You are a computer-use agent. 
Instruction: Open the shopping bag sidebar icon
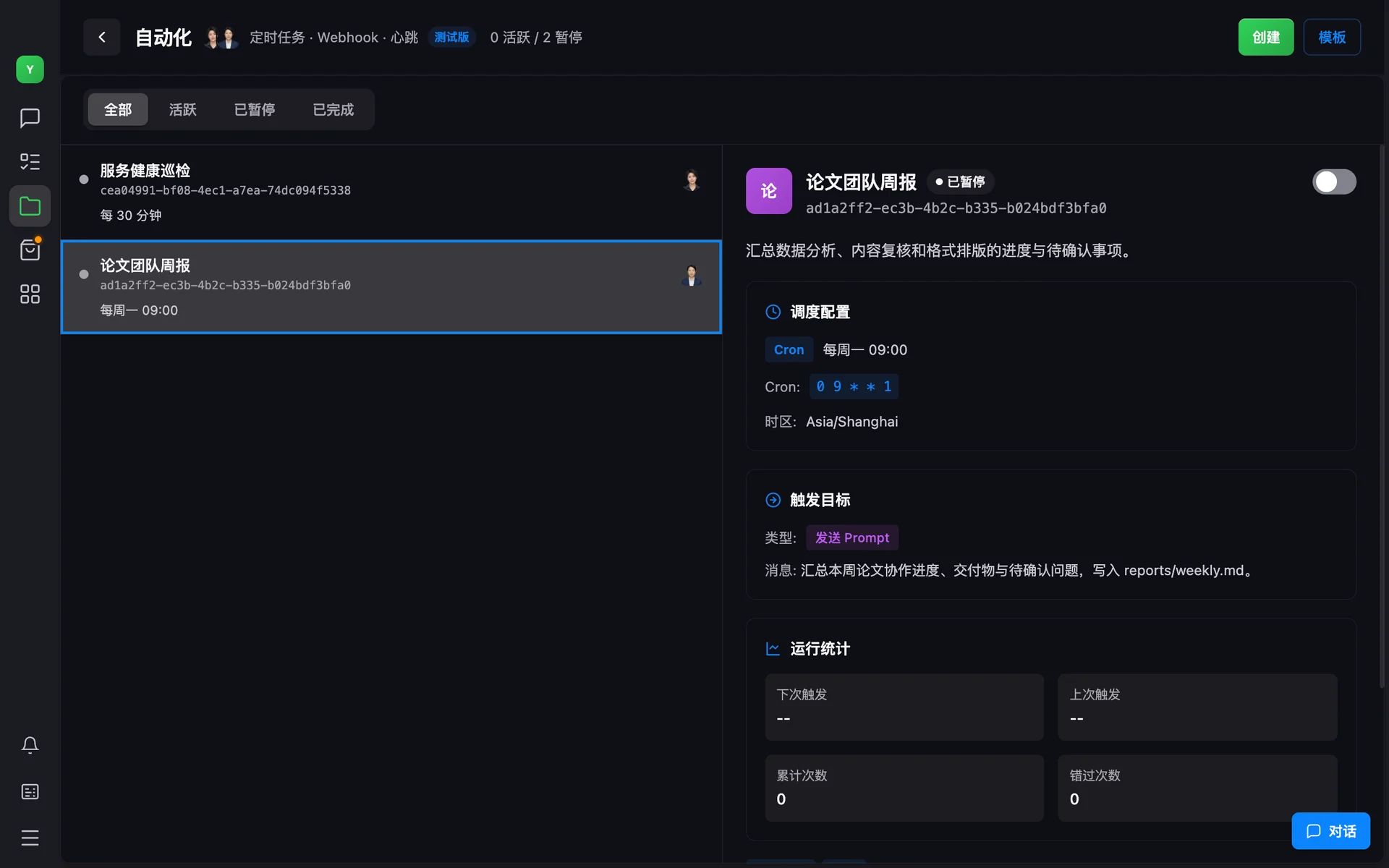(x=30, y=250)
